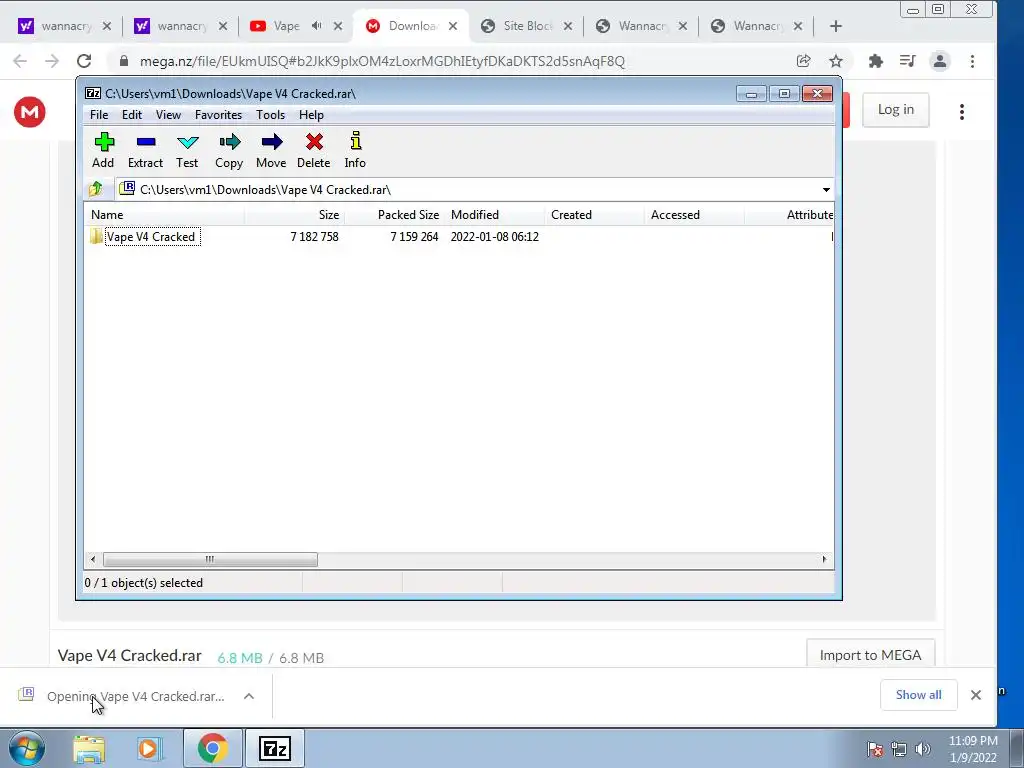
Task: Select the Vape V4 Cracked folder row
Action: [x=460, y=236]
